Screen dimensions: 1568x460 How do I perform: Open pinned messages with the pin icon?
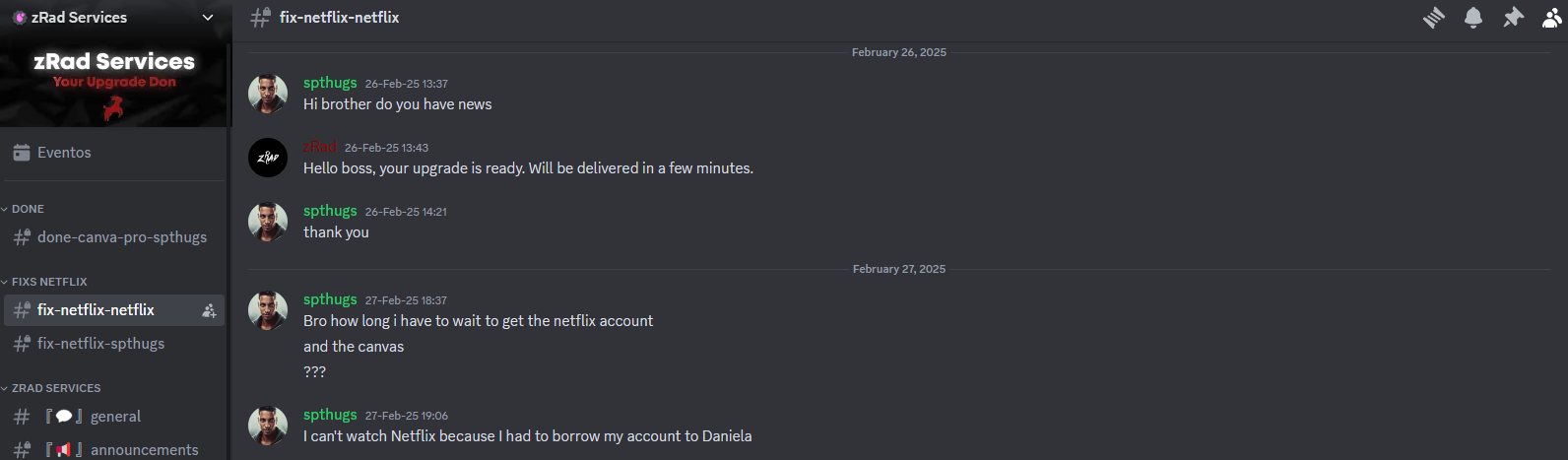point(1513,18)
